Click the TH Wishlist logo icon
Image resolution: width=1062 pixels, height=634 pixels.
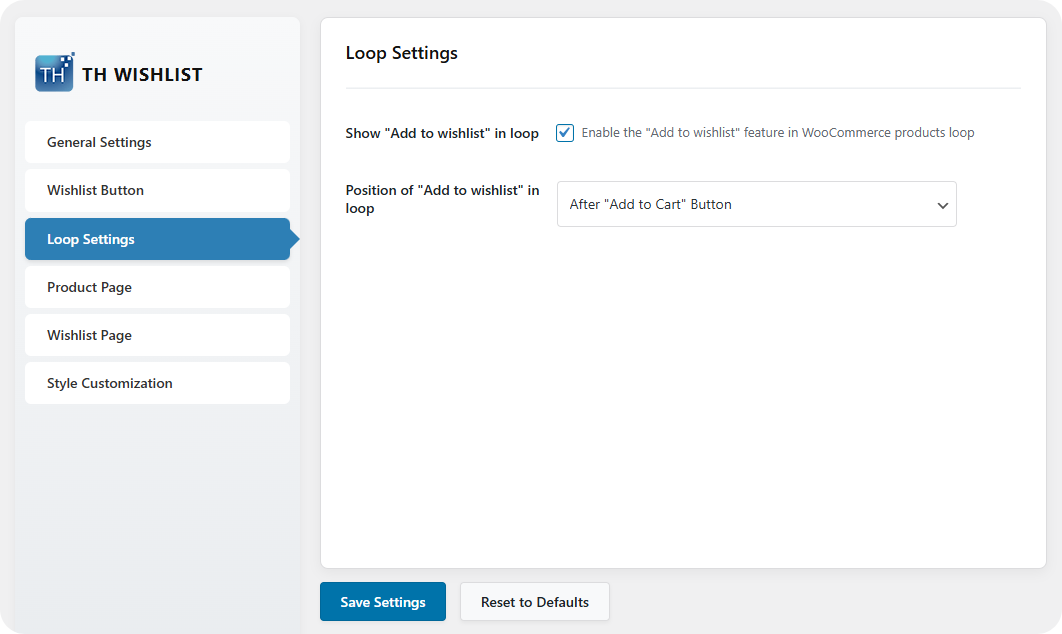point(54,73)
